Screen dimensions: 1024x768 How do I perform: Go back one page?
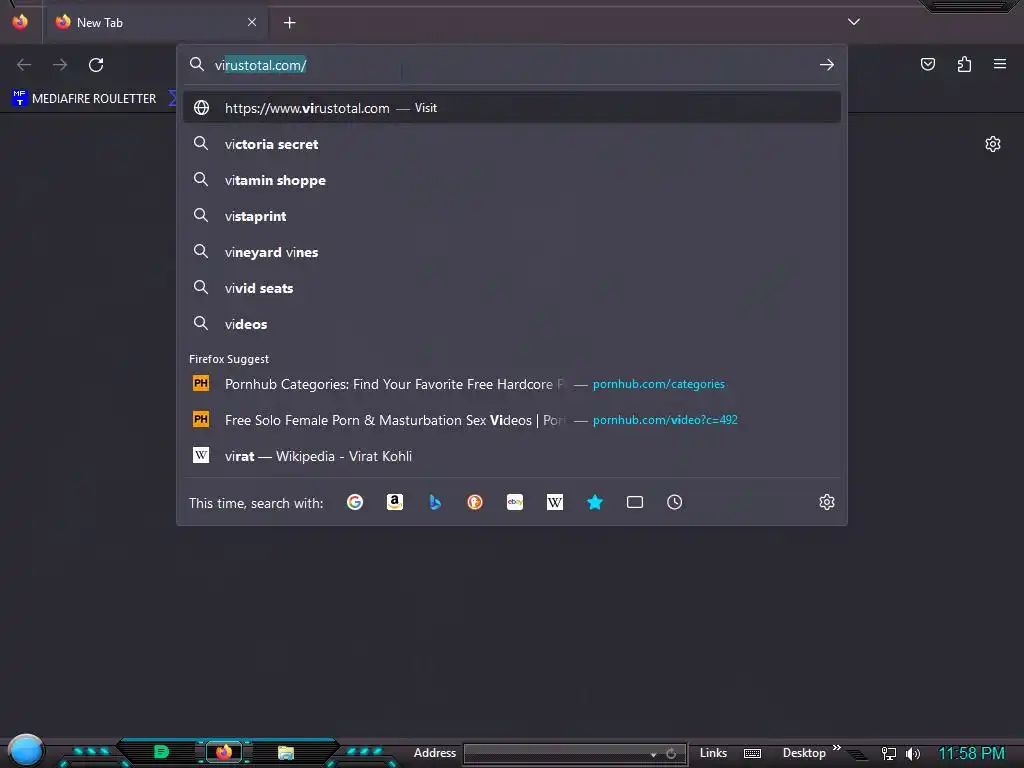tap(24, 65)
